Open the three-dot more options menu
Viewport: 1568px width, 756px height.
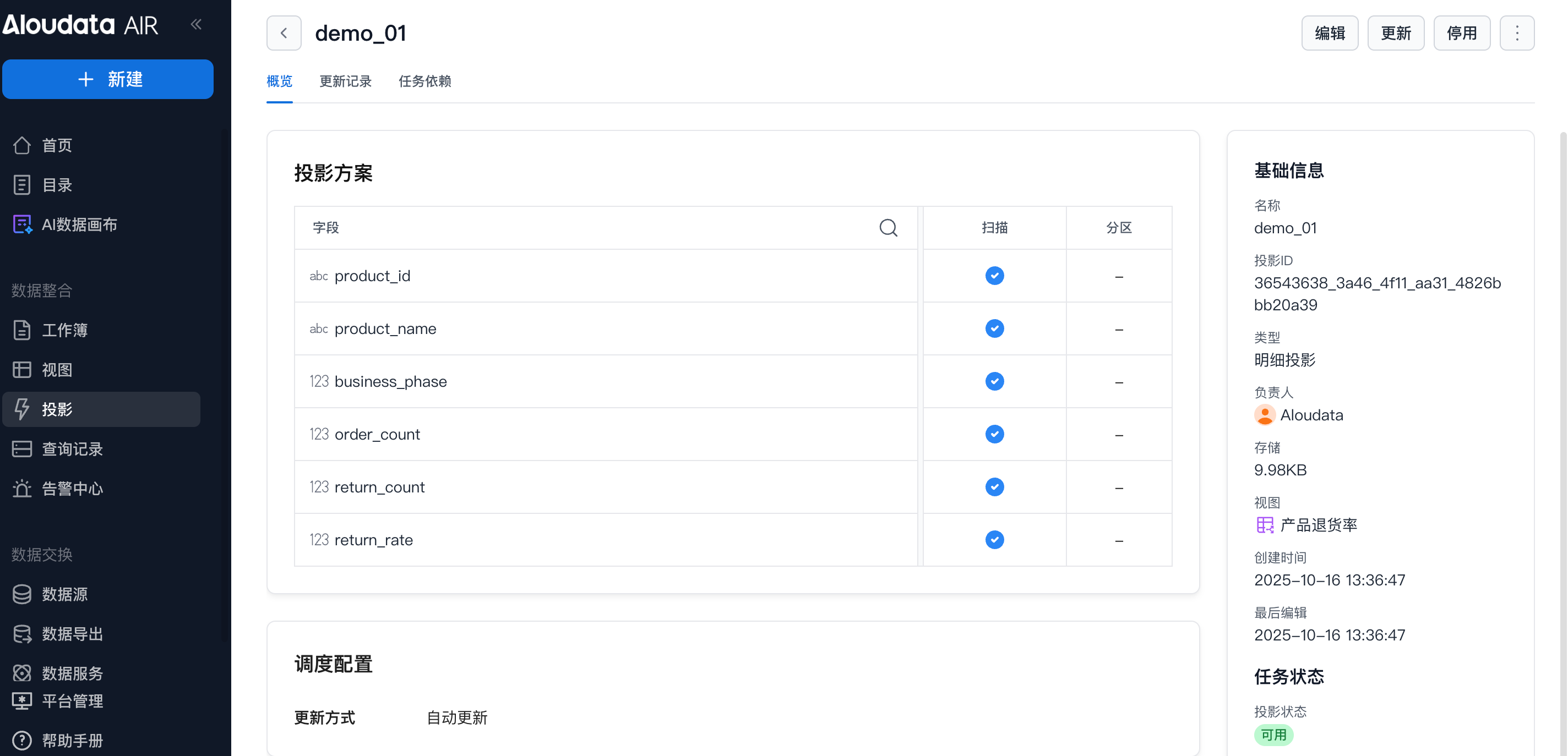(x=1516, y=33)
